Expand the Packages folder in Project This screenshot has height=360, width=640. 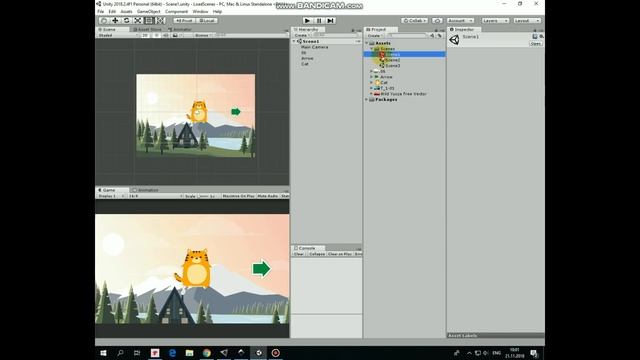367,100
